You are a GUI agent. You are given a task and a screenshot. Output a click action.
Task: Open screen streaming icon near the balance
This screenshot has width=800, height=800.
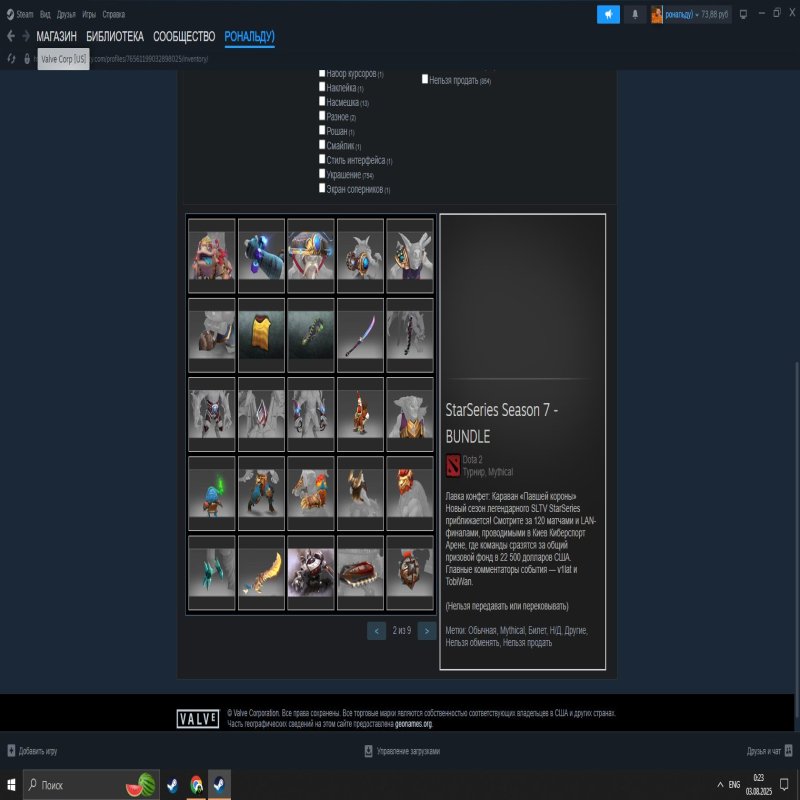click(742, 13)
